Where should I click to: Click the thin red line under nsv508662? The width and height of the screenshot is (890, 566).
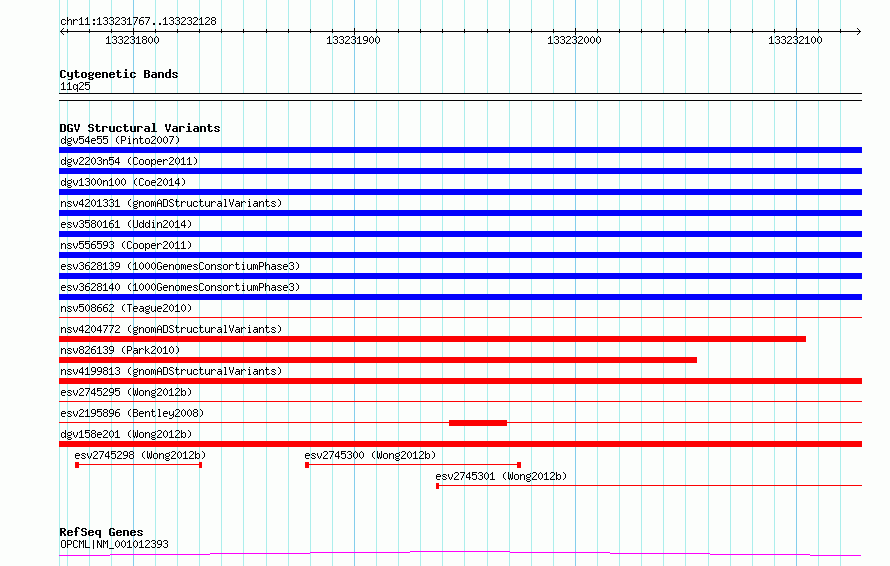click(460, 317)
